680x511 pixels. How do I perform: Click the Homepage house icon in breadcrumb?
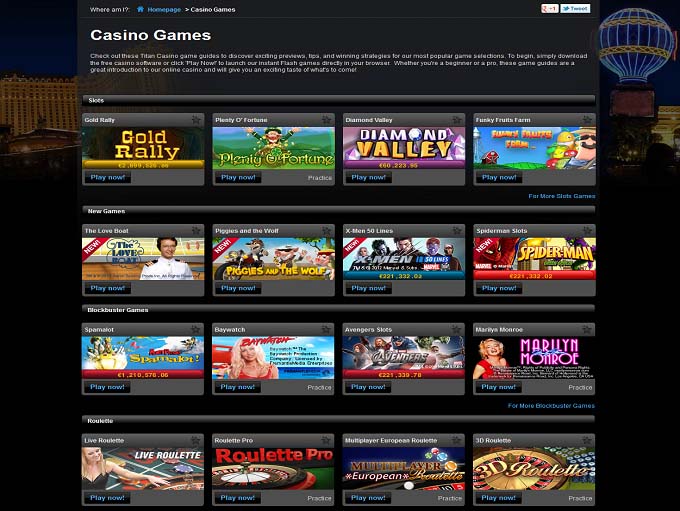point(140,9)
